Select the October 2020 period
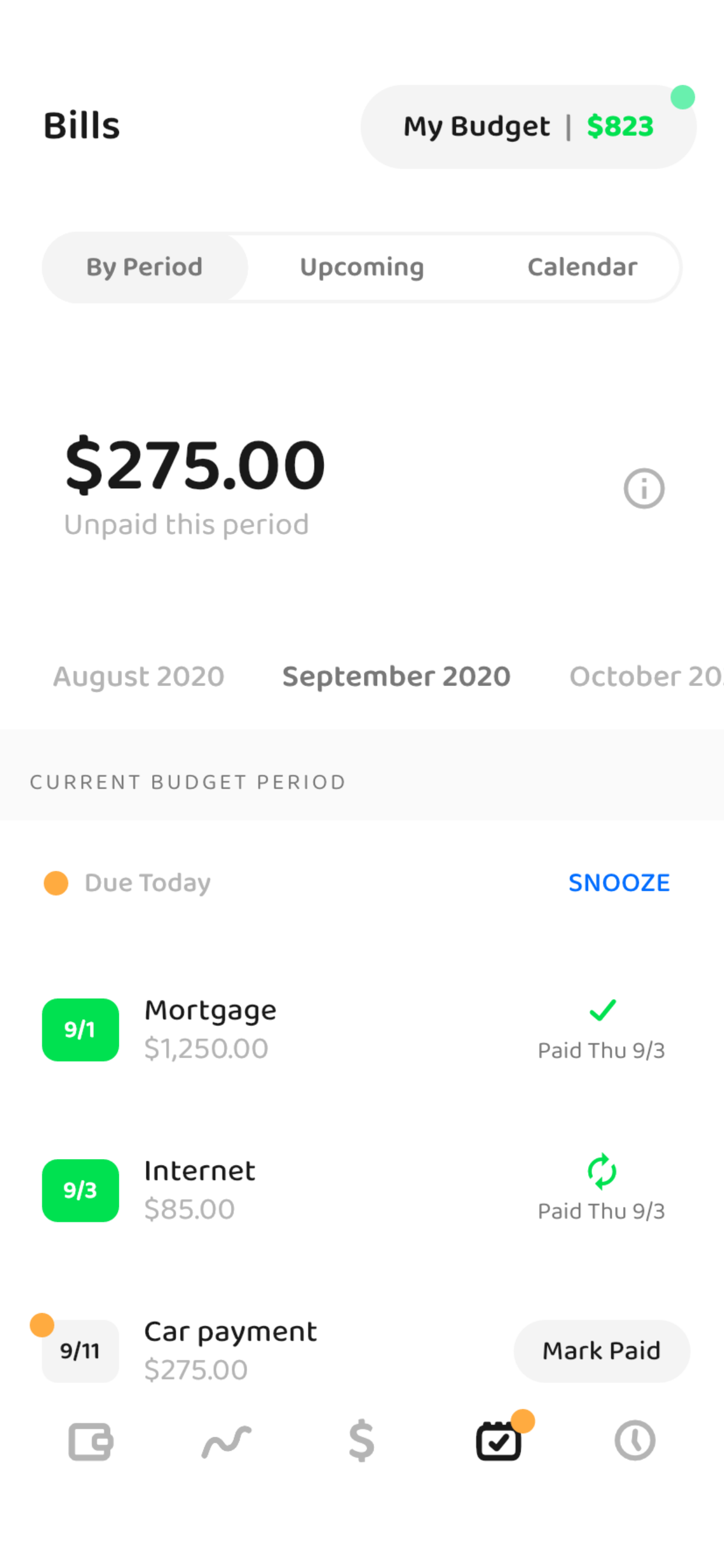724x1568 pixels. point(645,676)
